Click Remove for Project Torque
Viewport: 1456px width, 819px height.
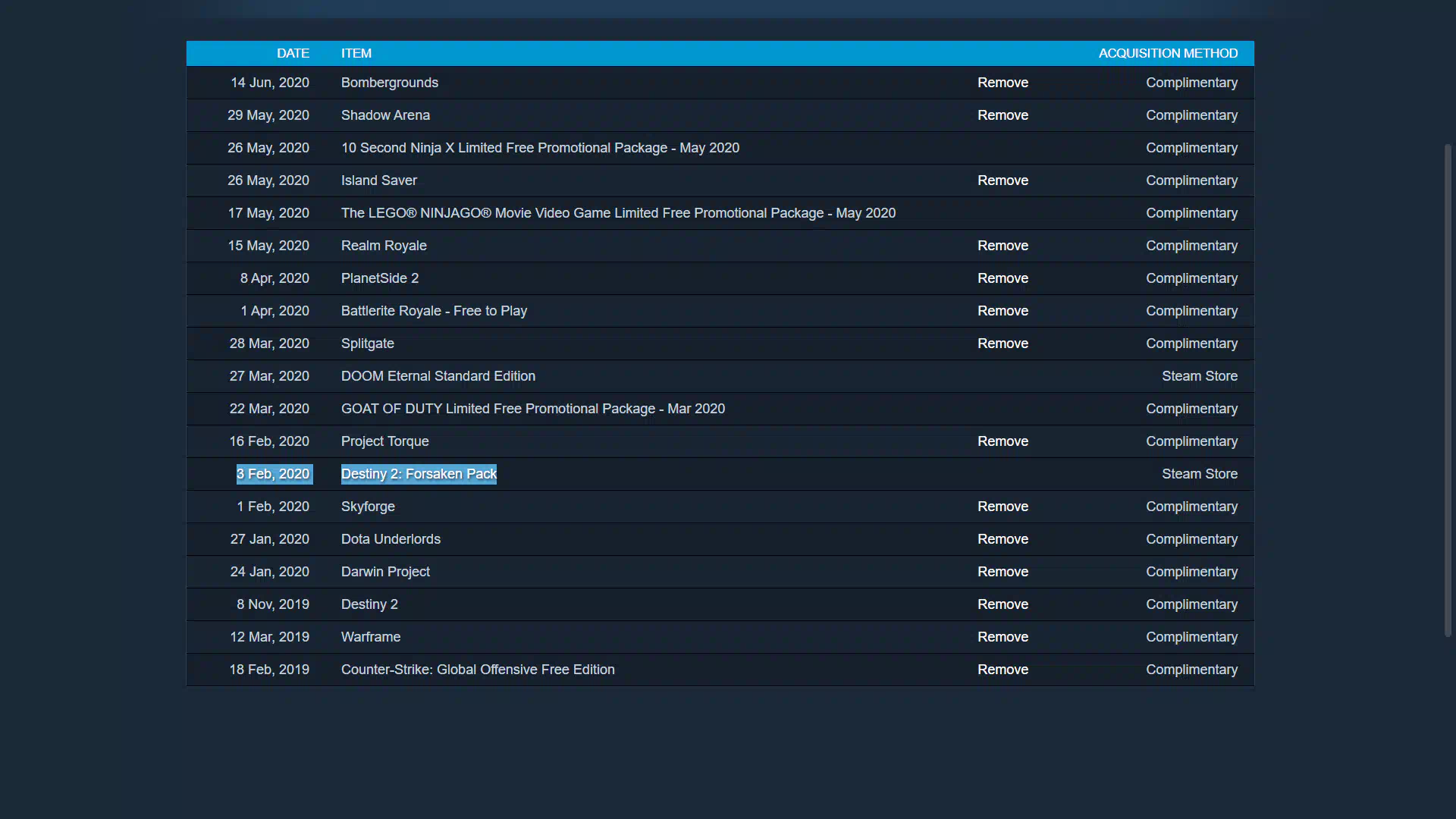(x=1003, y=441)
